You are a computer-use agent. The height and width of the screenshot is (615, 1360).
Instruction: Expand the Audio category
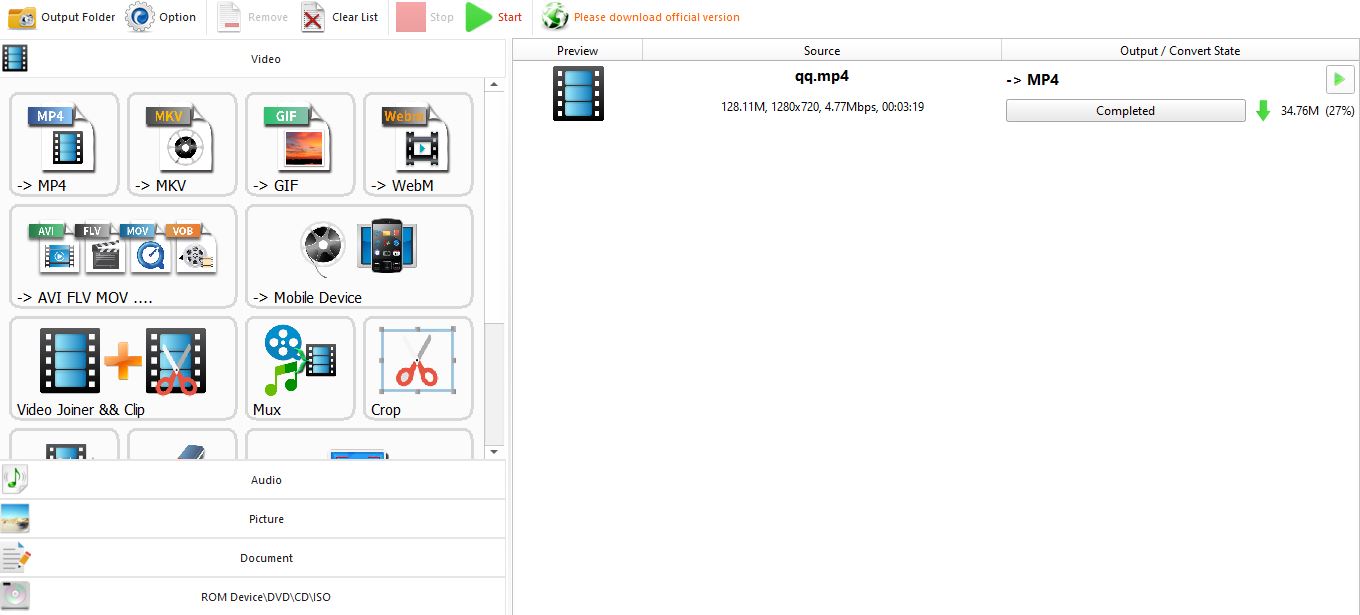click(x=265, y=479)
